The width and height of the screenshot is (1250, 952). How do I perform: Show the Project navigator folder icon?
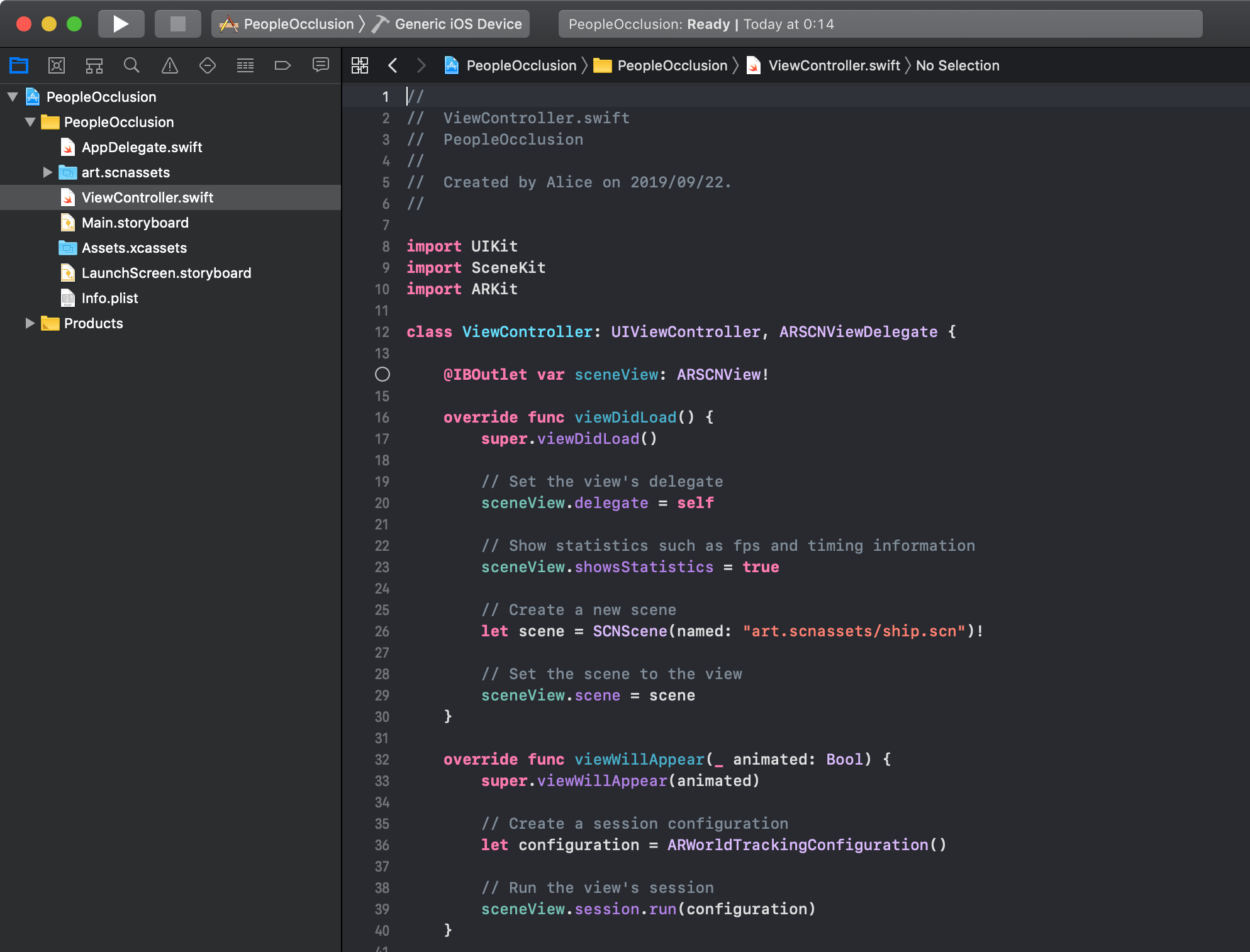[x=19, y=65]
